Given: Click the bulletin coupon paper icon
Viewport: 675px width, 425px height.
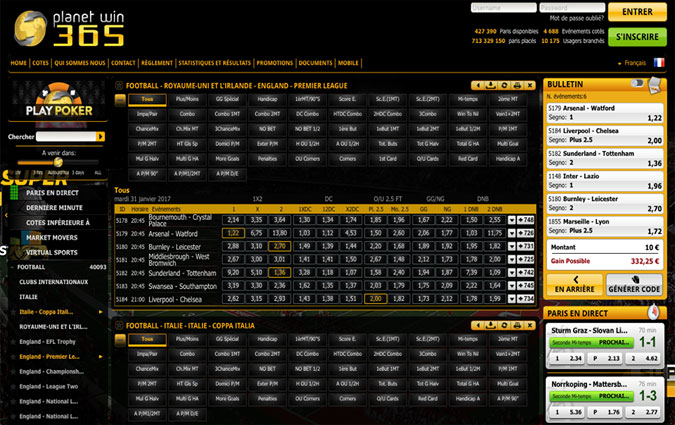Looking at the screenshot, I should pyautogui.click(x=654, y=85).
